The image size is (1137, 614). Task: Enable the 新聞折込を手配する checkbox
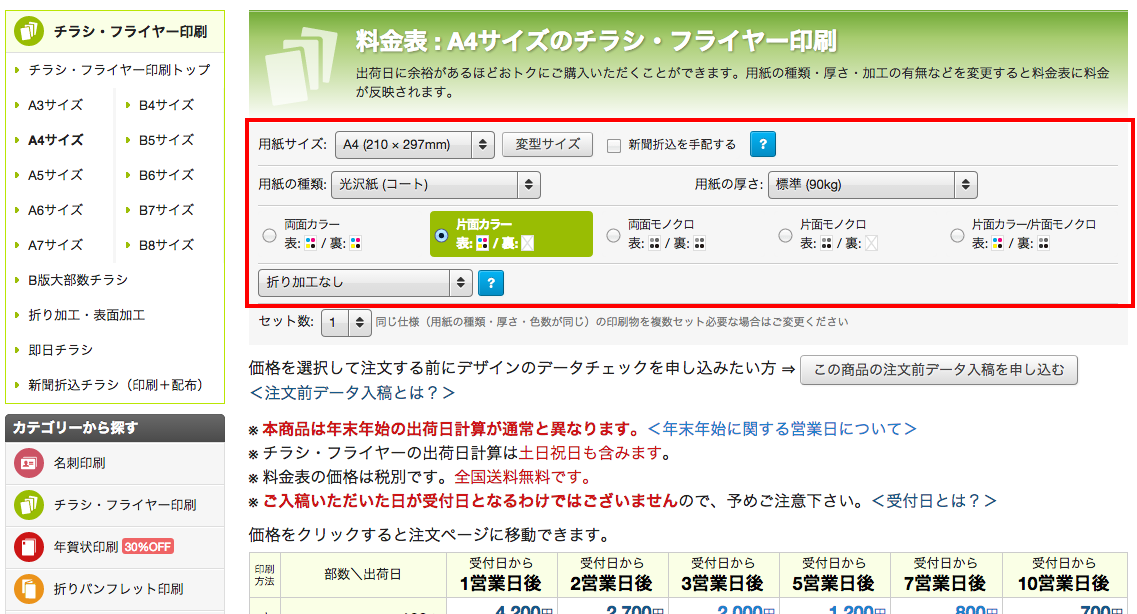pos(614,145)
